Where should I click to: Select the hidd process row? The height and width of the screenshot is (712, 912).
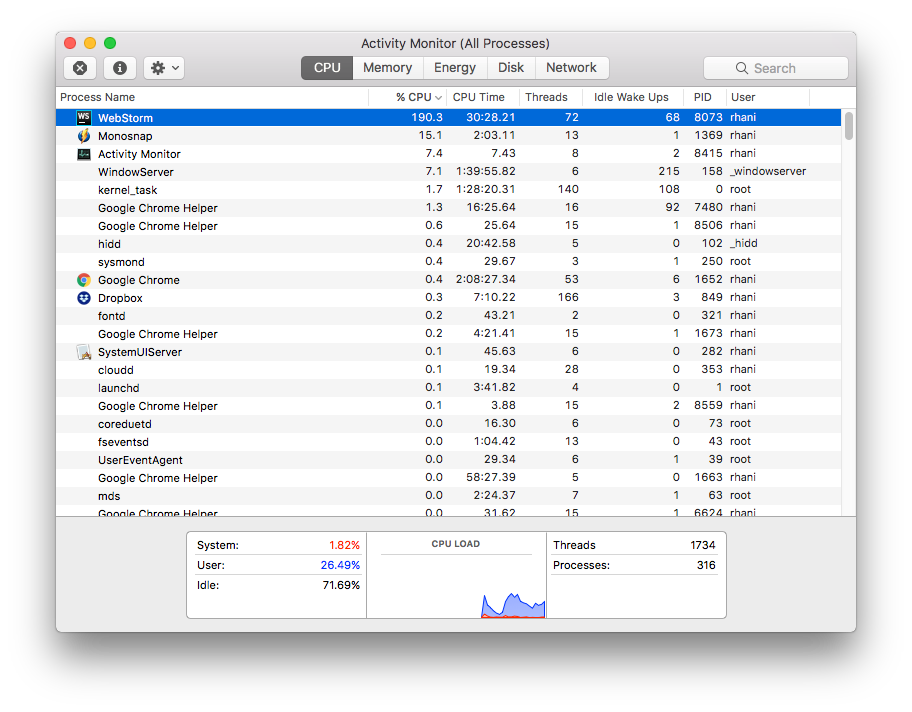pos(448,244)
